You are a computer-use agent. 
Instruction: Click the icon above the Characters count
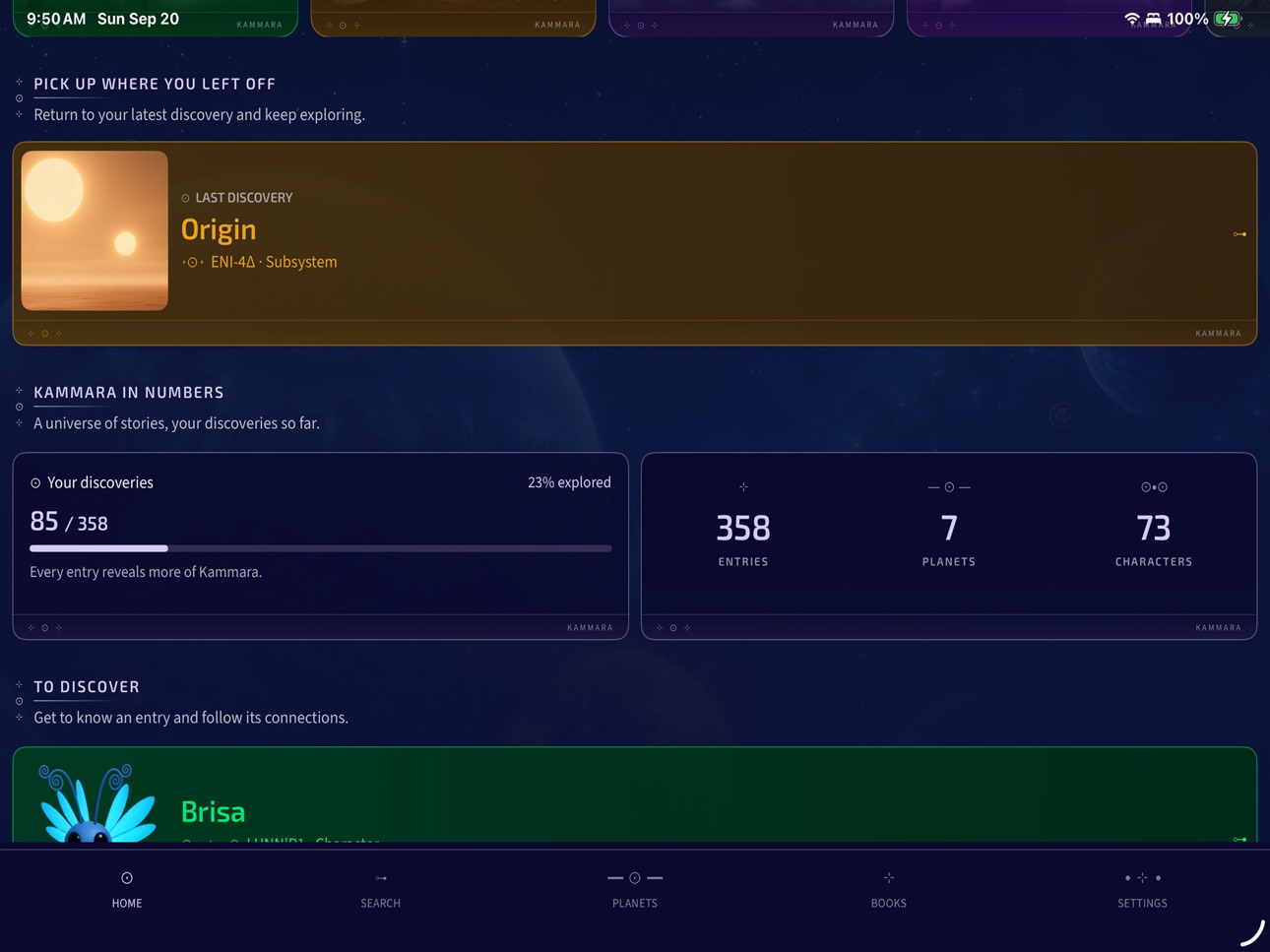coord(1154,487)
